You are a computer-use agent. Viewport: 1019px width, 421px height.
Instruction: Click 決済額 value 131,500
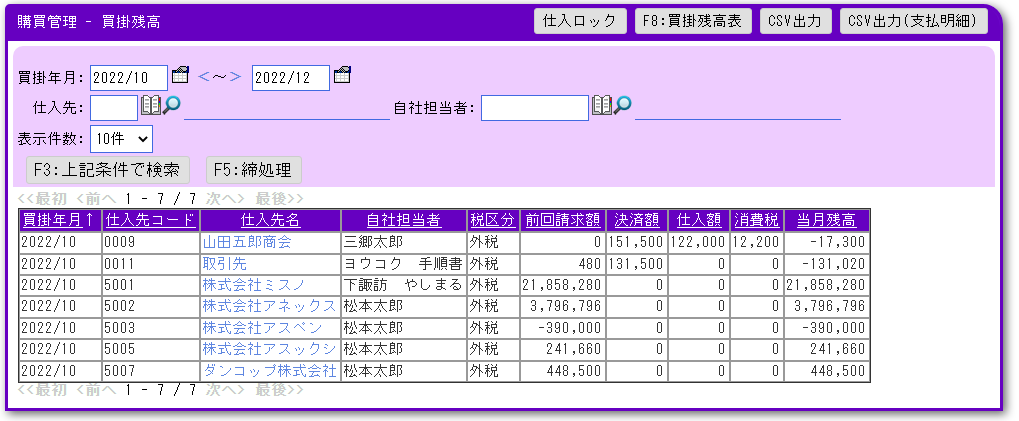click(x=637, y=264)
